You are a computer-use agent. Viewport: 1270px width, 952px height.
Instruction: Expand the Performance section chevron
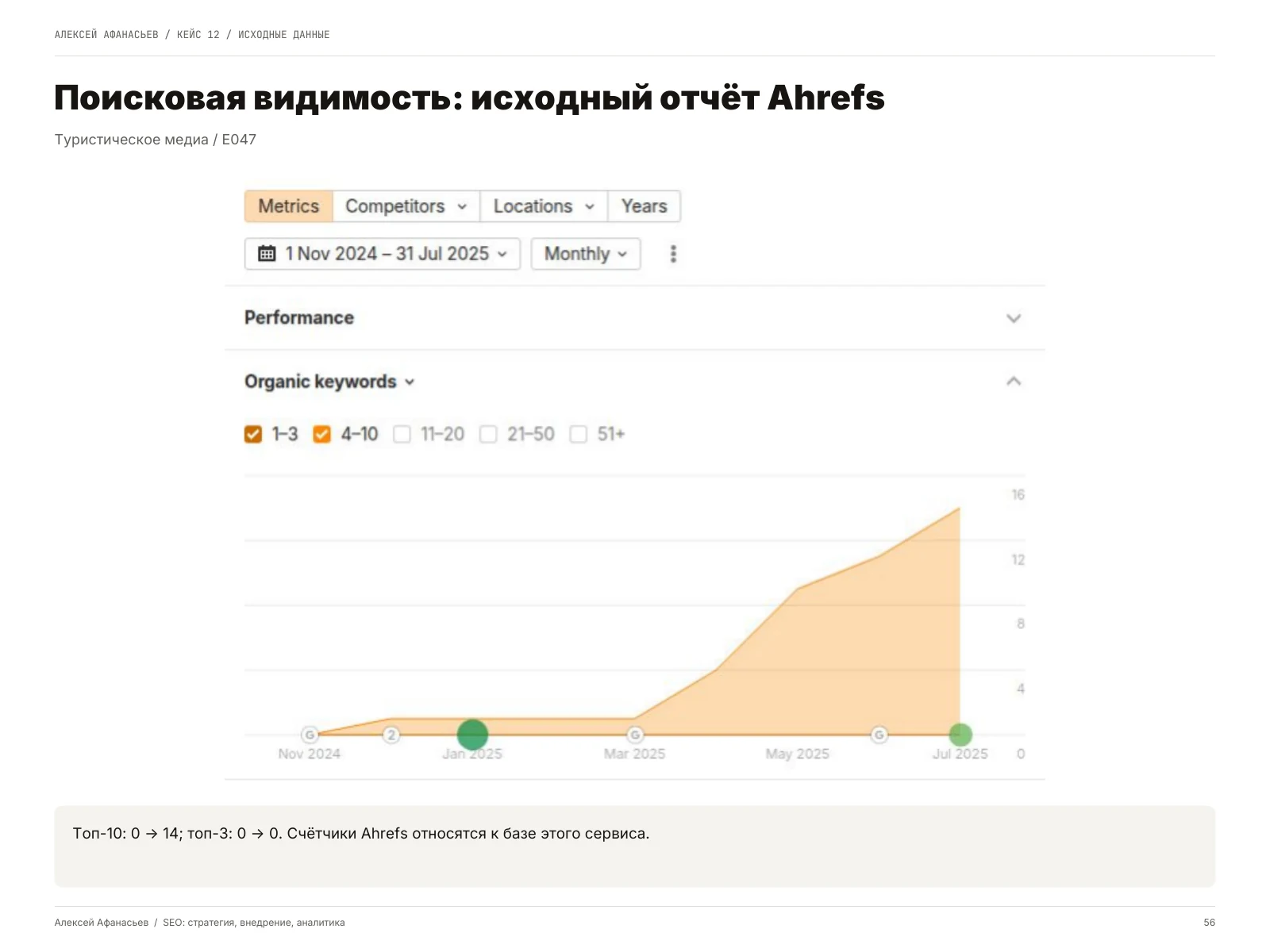(1014, 318)
